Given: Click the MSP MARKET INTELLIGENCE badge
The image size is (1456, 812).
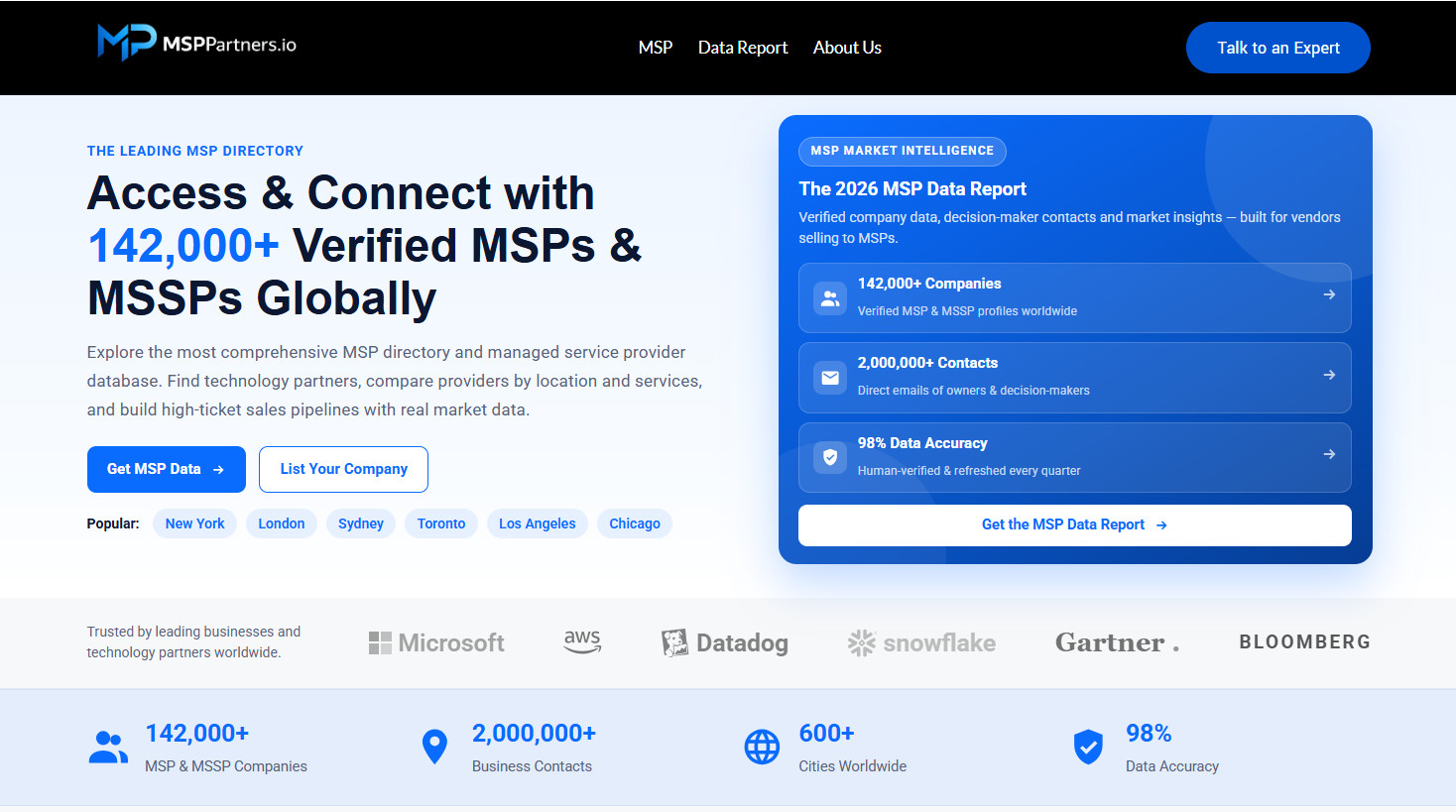Looking at the screenshot, I should click(x=903, y=151).
